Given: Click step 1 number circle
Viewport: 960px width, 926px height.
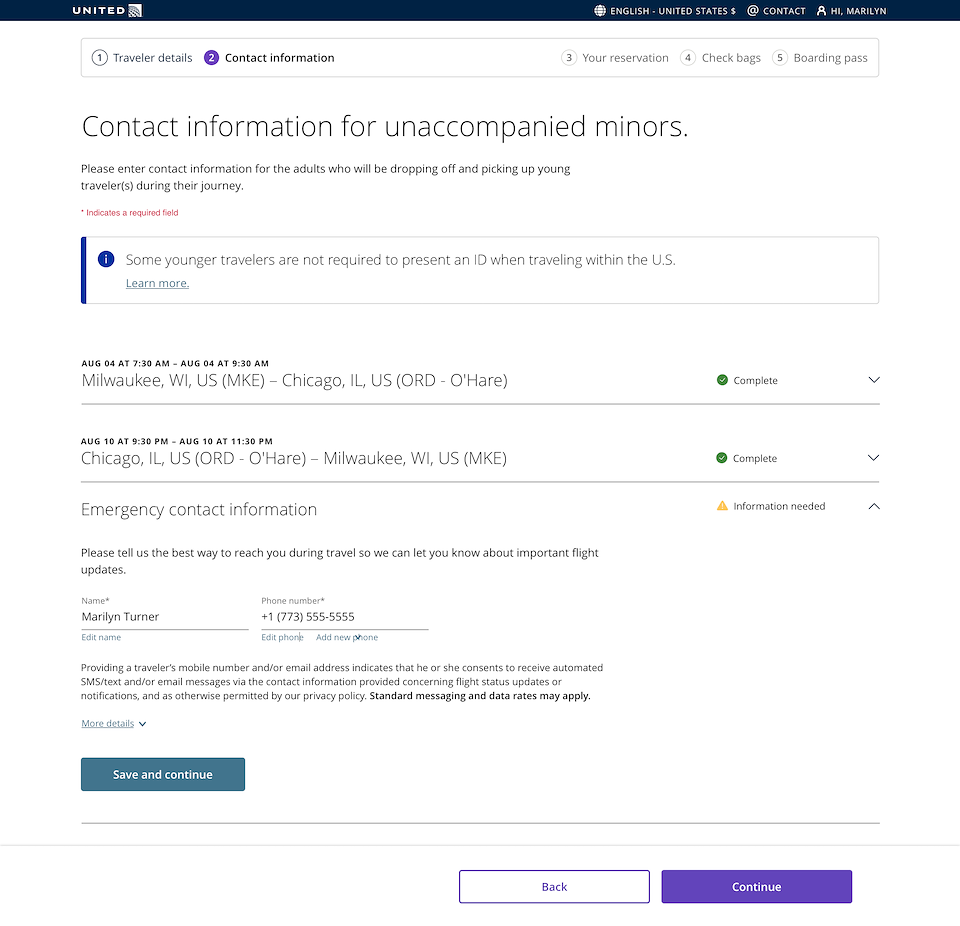Looking at the screenshot, I should click(x=99, y=58).
